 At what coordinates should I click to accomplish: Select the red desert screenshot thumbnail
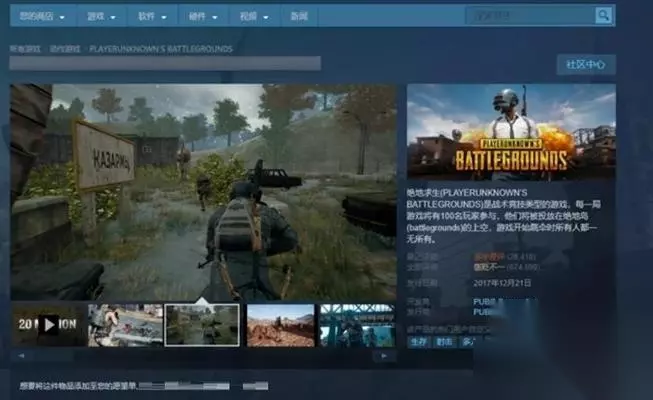coord(281,325)
